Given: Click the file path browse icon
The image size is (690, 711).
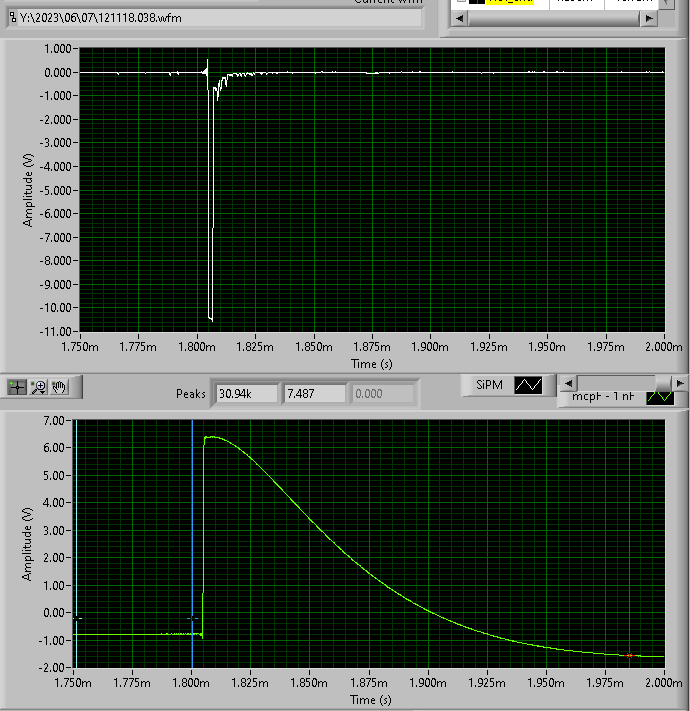Looking at the screenshot, I should coord(13,18).
